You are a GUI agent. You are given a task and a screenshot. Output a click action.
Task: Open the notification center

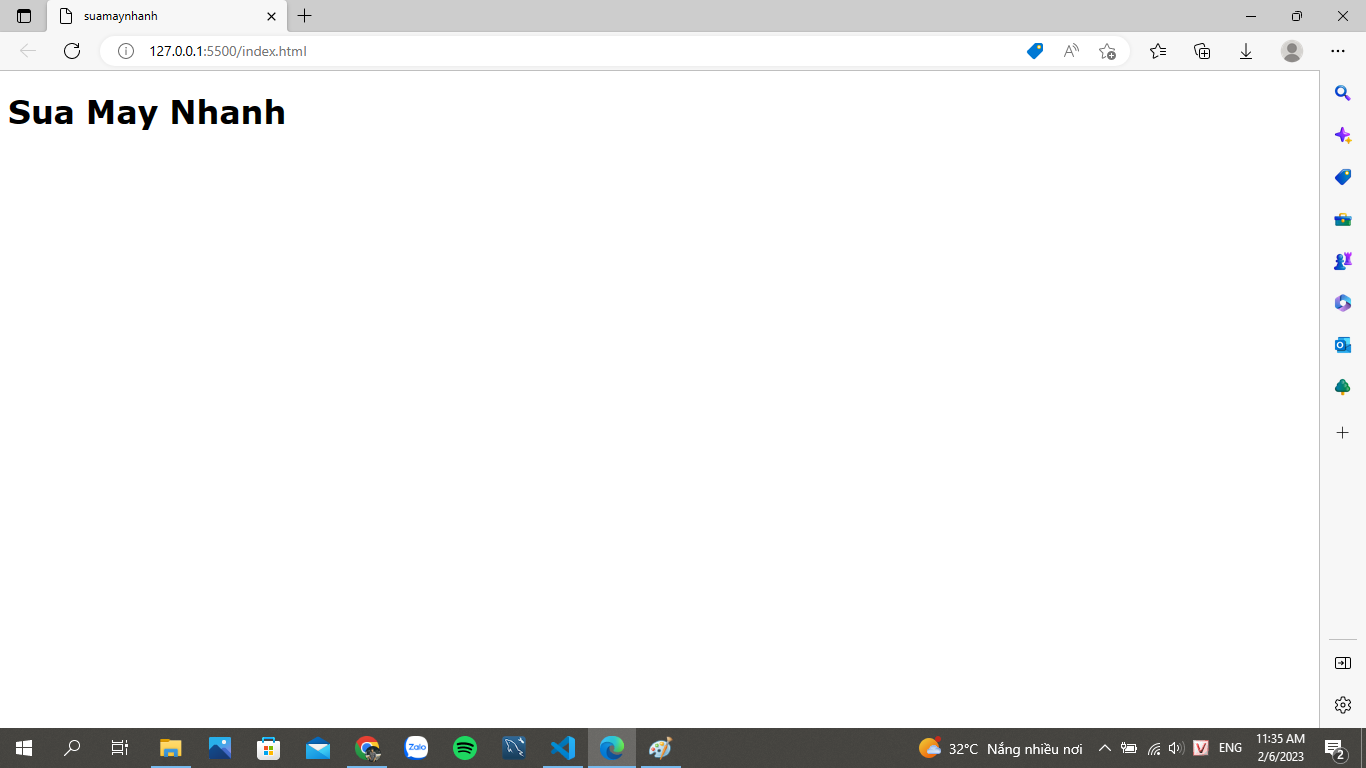click(x=1335, y=748)
